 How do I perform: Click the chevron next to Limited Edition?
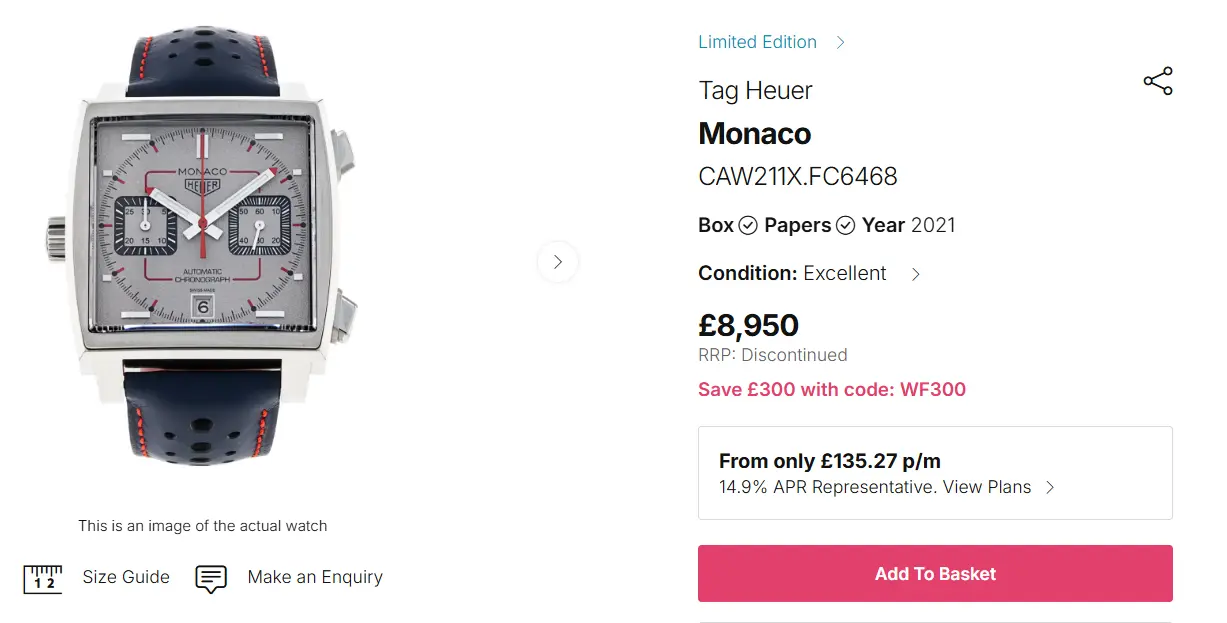click(840, 42)
